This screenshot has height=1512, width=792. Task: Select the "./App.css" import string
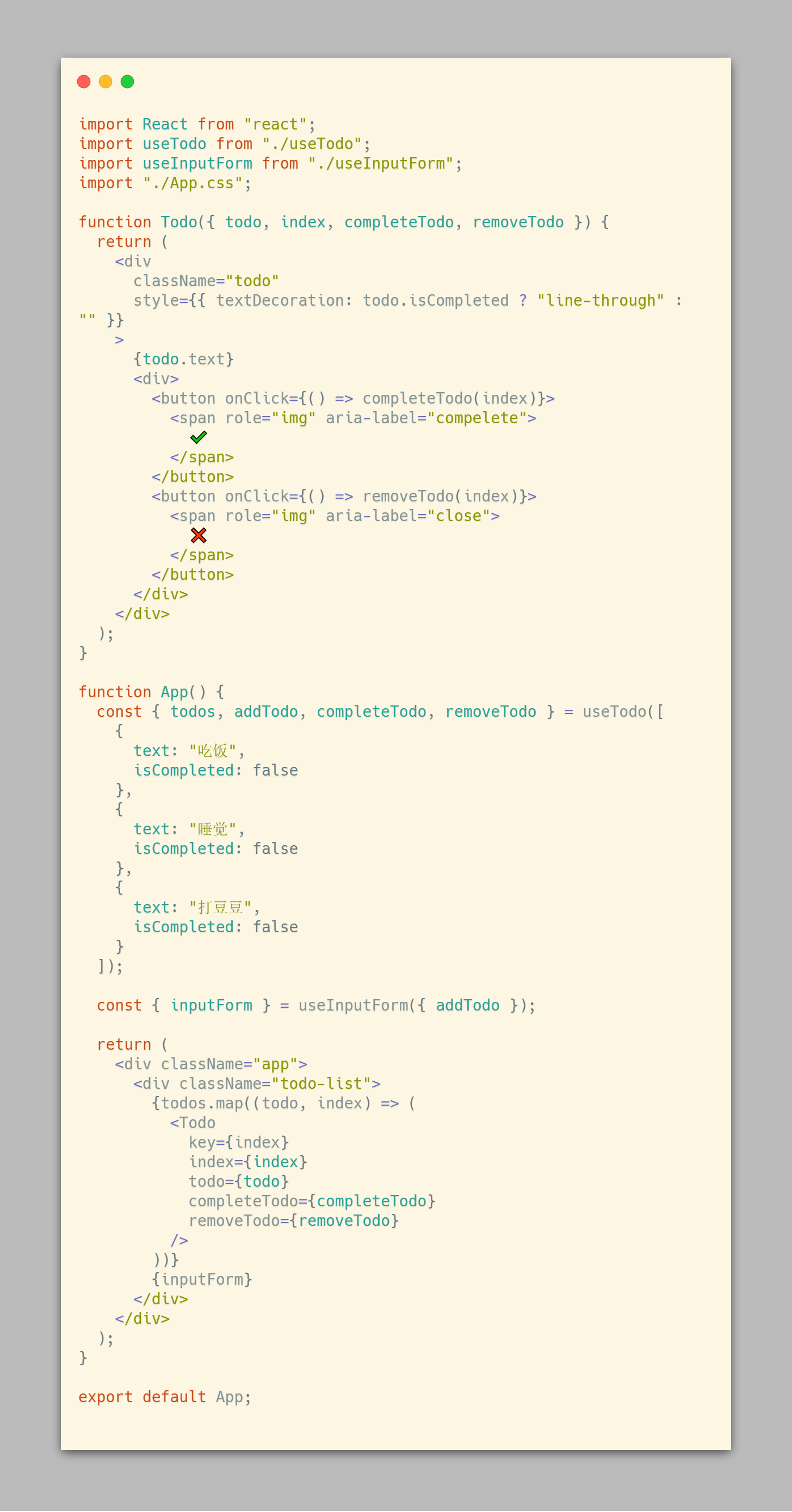pos(193,183)
